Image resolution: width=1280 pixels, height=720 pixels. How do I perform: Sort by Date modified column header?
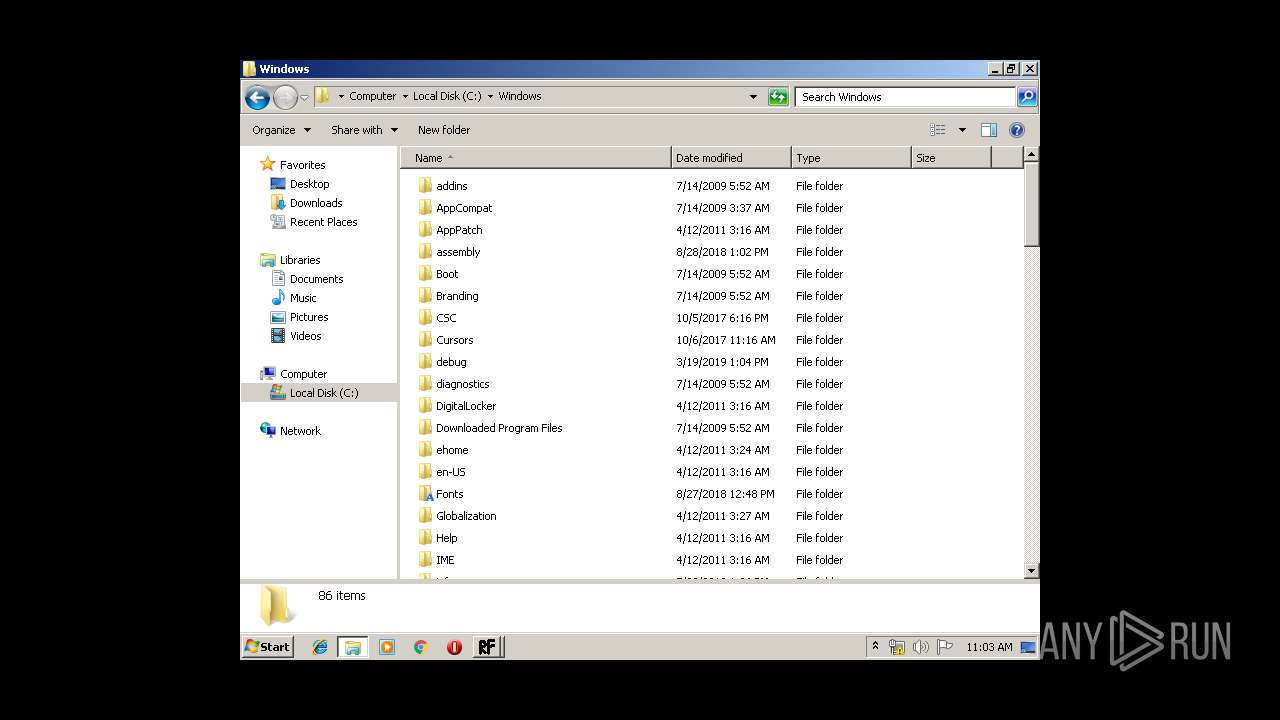tap(731, 158)
